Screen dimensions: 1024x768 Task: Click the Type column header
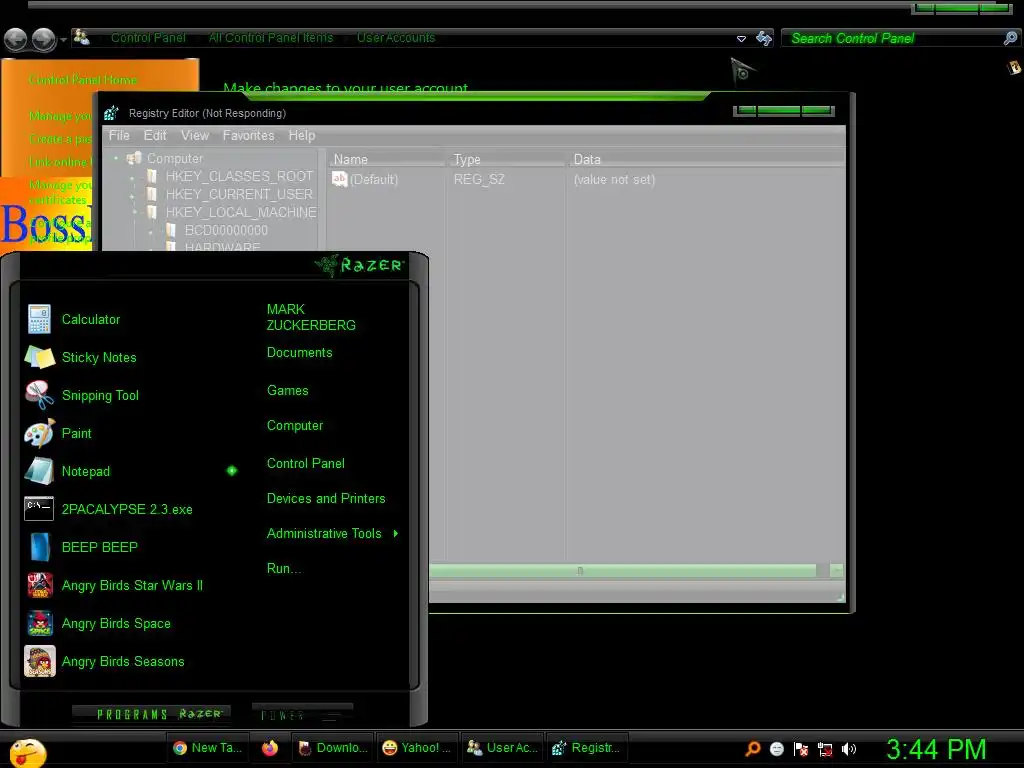pyautogui.click(x=506, y=159)
